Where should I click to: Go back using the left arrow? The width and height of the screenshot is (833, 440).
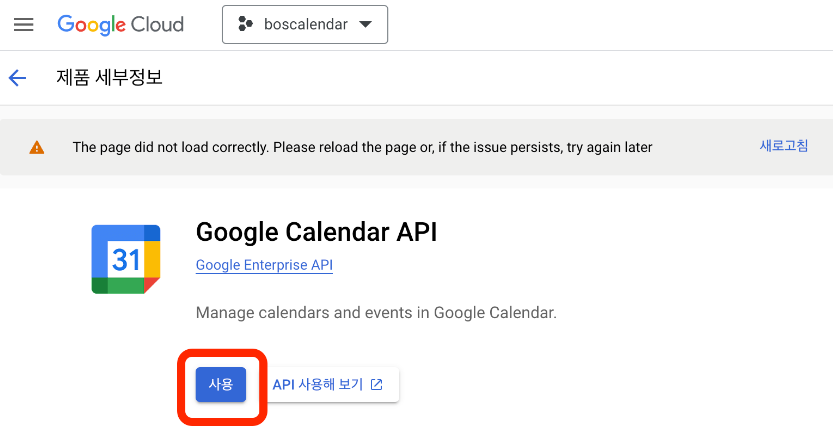[x=17, y=78]
